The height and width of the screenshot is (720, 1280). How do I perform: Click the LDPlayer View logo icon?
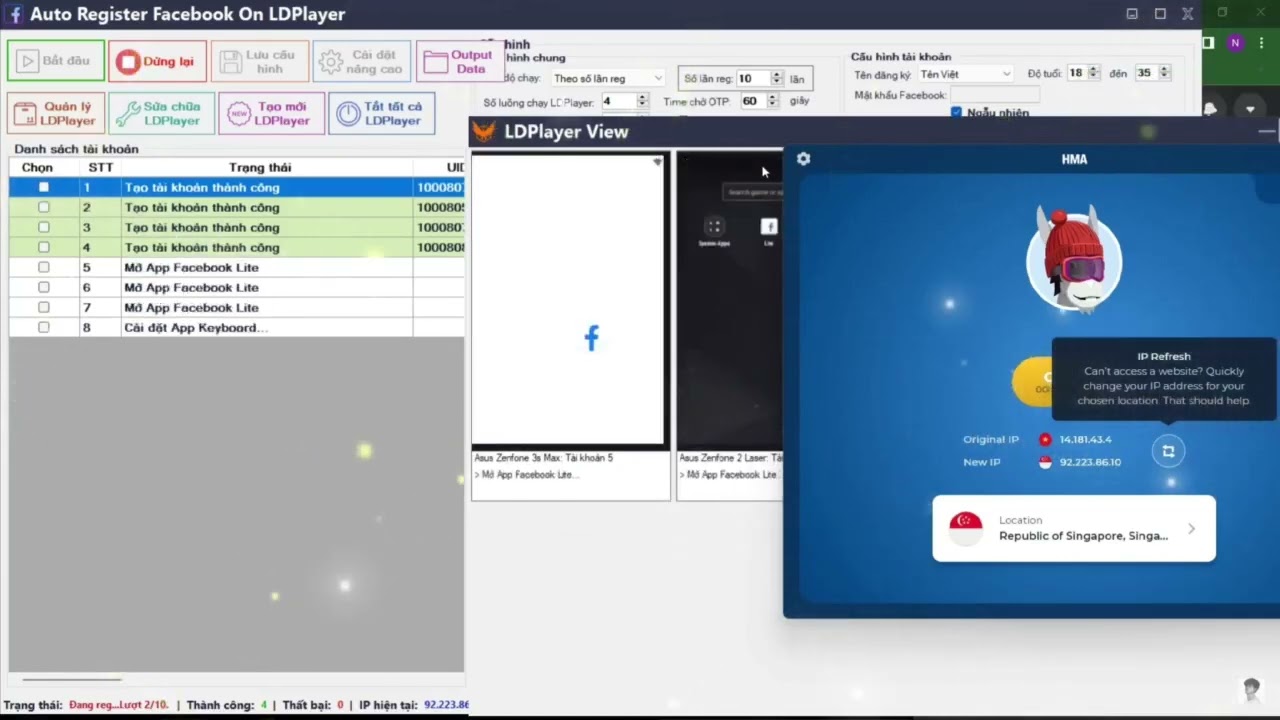point(484,131)
